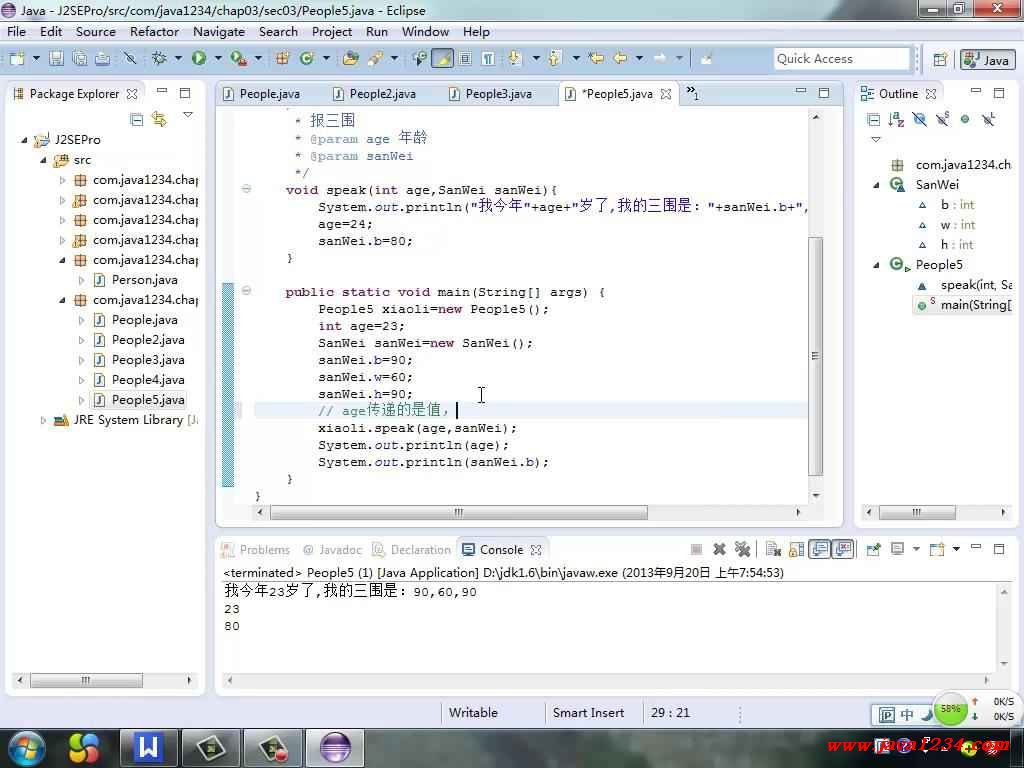Select People4.java in Package Explorer
This screenshot has height=768, width=1024.
(148, 380)
